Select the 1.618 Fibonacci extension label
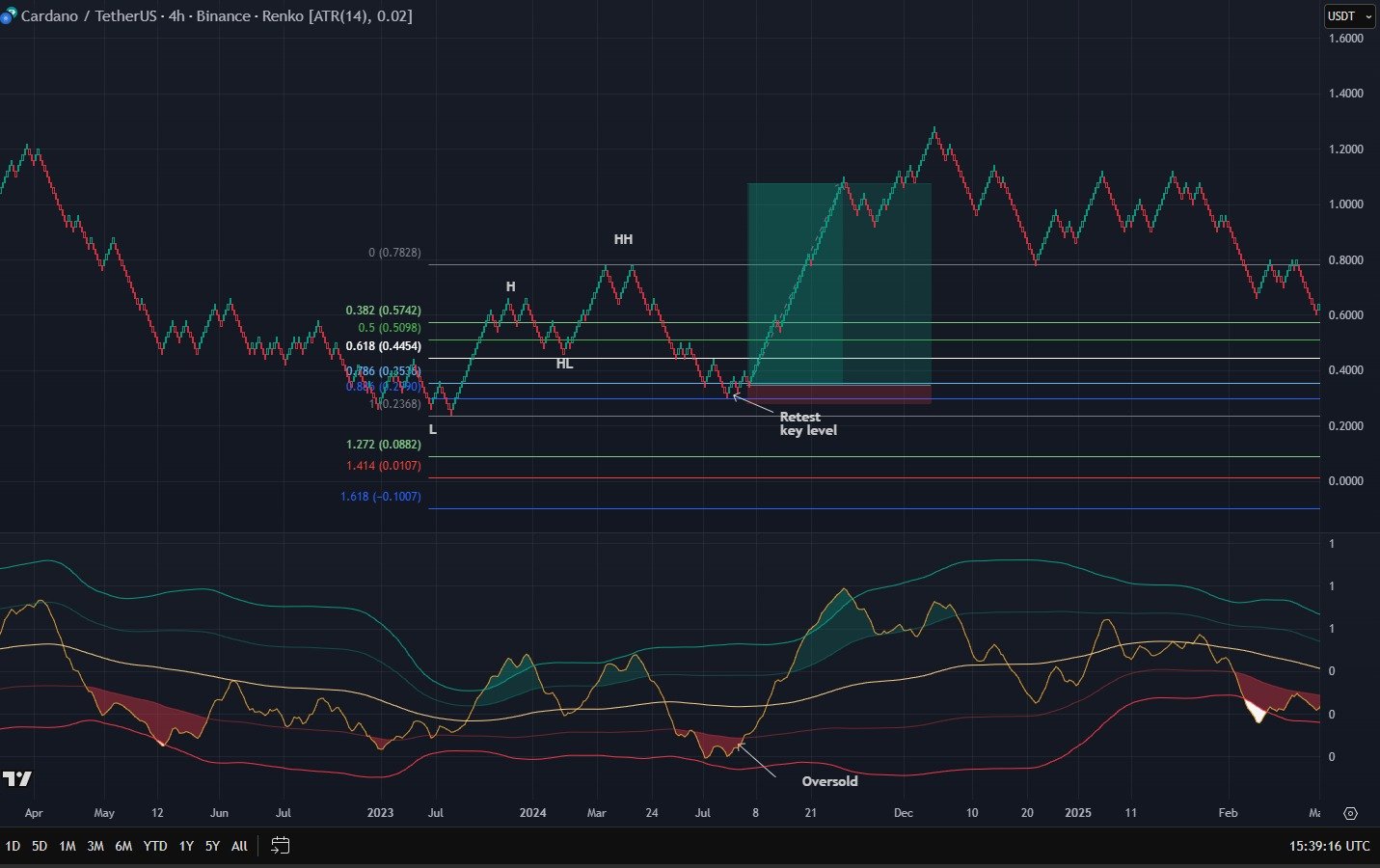 pyautogui.click(x=380, y=497)
